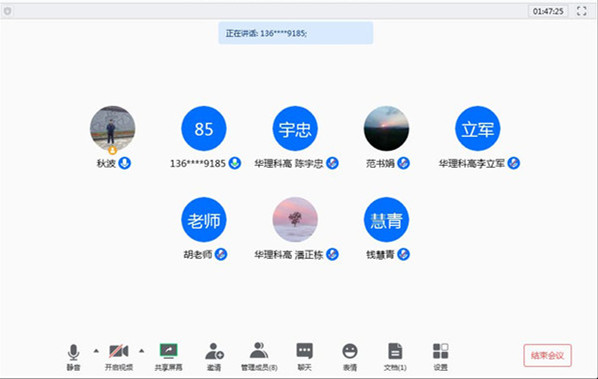Click muted mic icon beside 华理科高 潘正栋
This screenshot has height=379, width=598.
click(x=332, y=254)
